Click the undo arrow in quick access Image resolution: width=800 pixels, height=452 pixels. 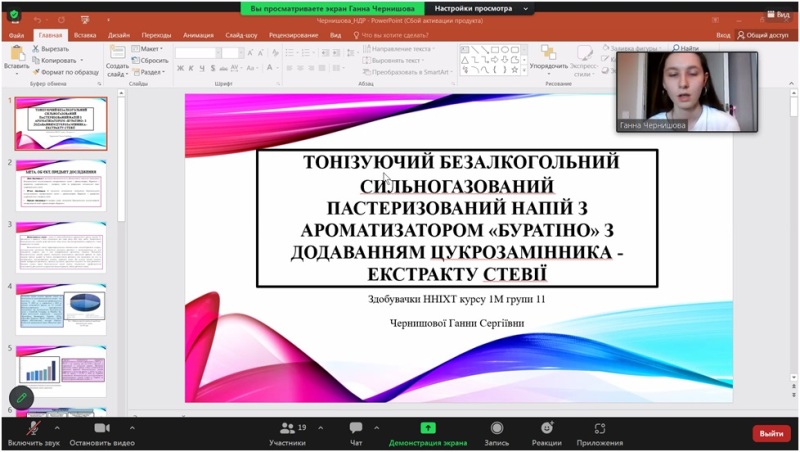[x=37, y=20]
